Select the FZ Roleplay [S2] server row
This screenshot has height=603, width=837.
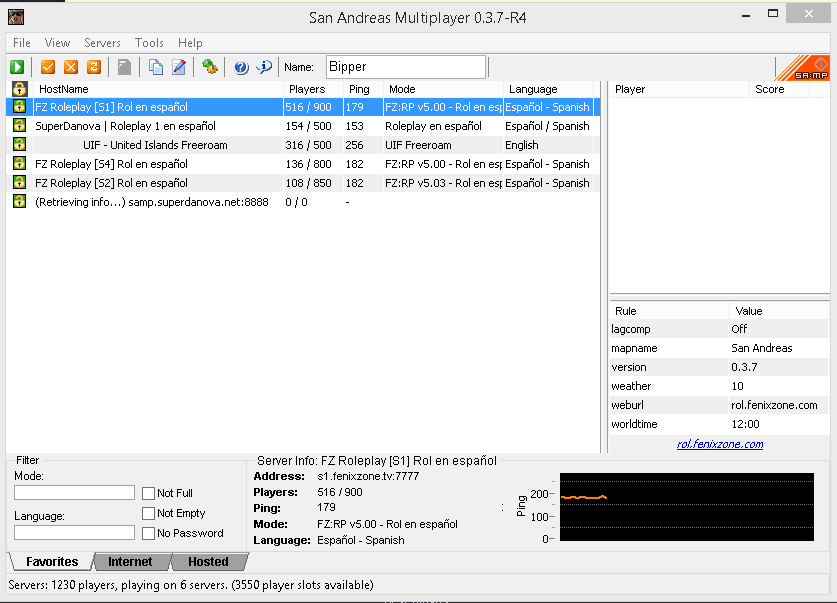pyautogui.click(x=303, y=183)
